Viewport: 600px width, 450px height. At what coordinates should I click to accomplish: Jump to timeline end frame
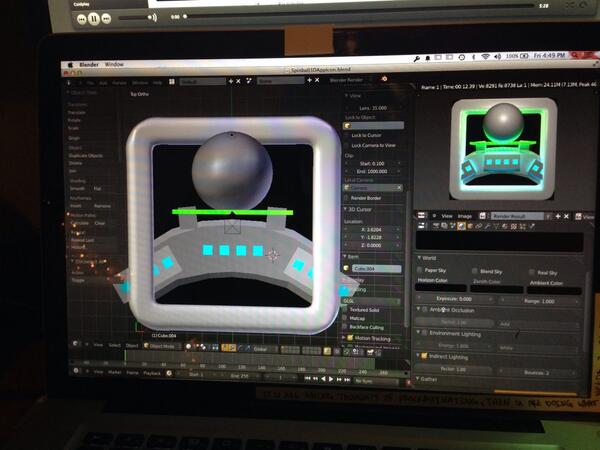click(347, 380)
